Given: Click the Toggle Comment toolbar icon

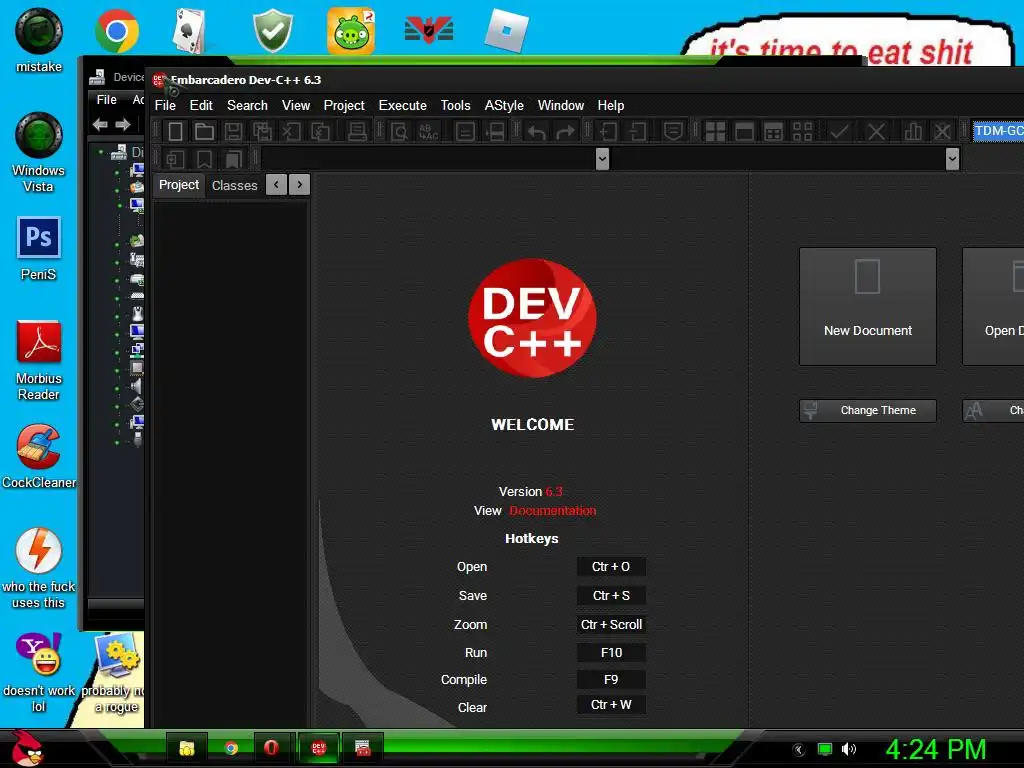Looking at the screenshot, I should click(x=673, y=131).
